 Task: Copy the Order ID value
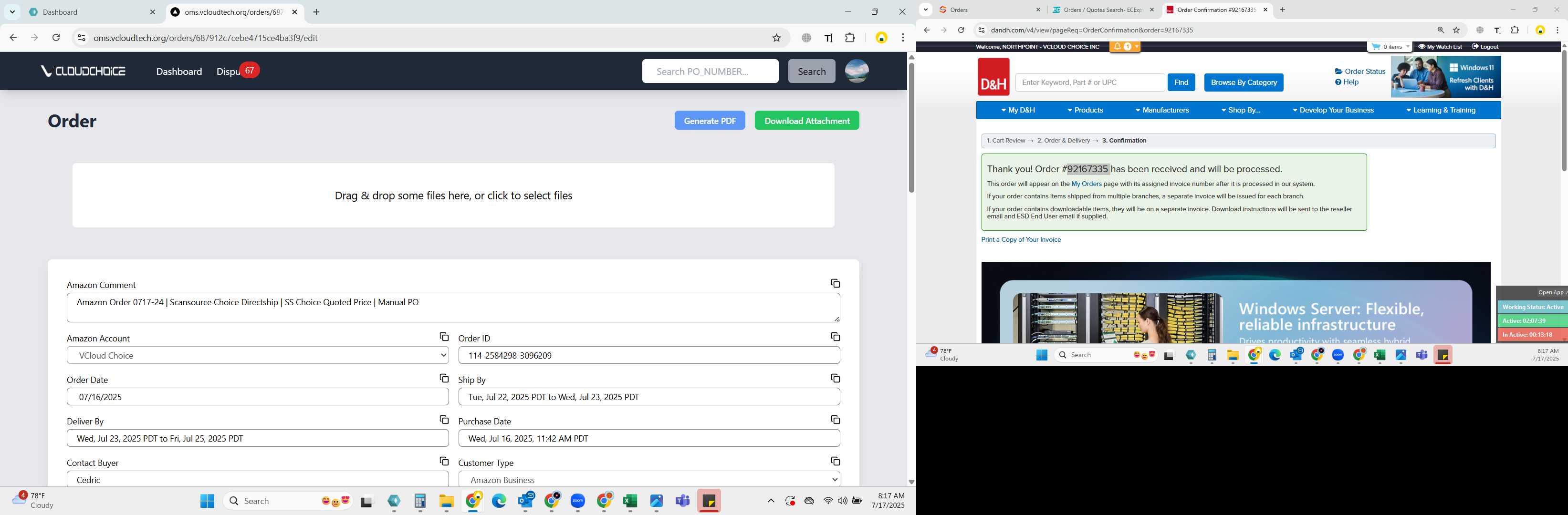[x=835, y=337]
